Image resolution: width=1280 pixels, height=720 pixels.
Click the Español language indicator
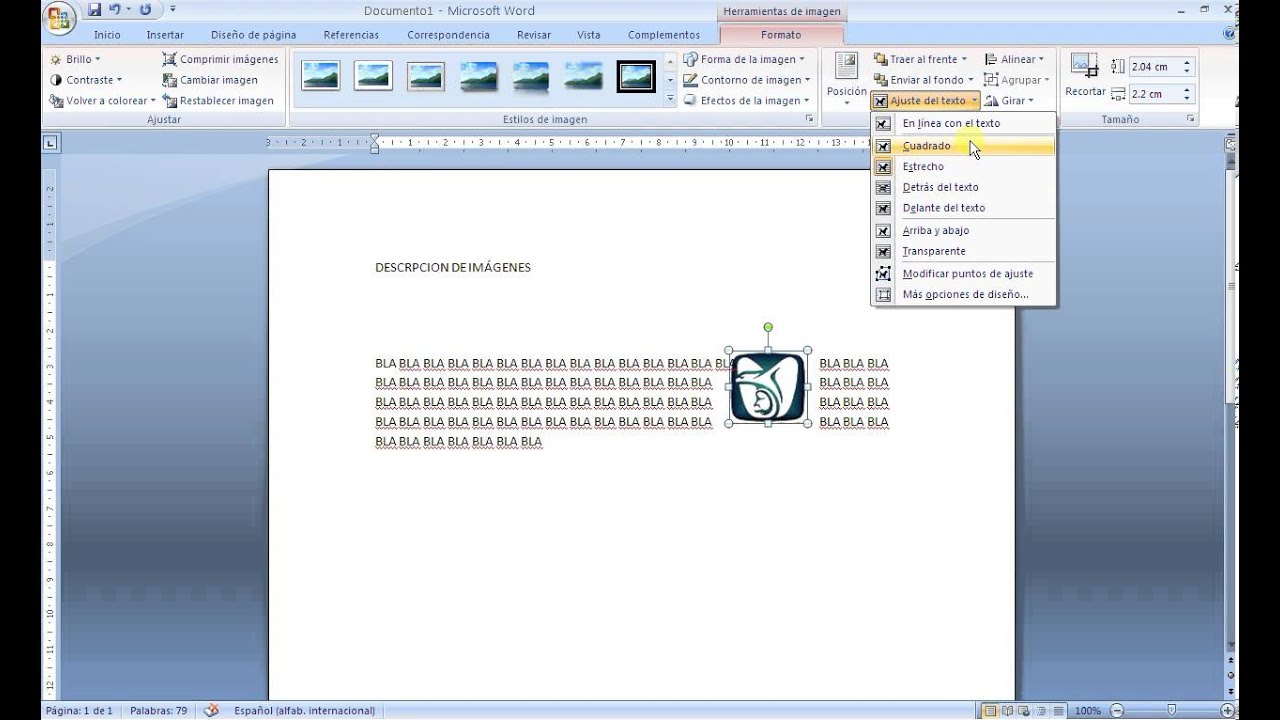305,711
